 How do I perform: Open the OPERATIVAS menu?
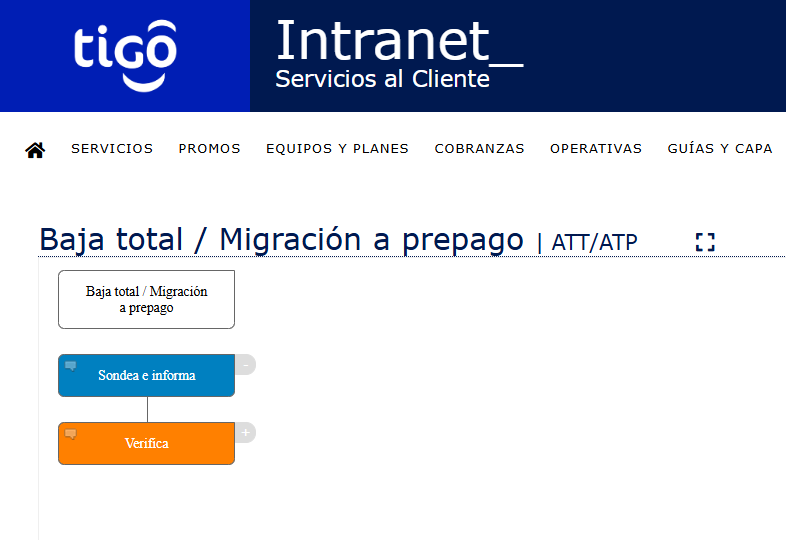tap(596, 149)
